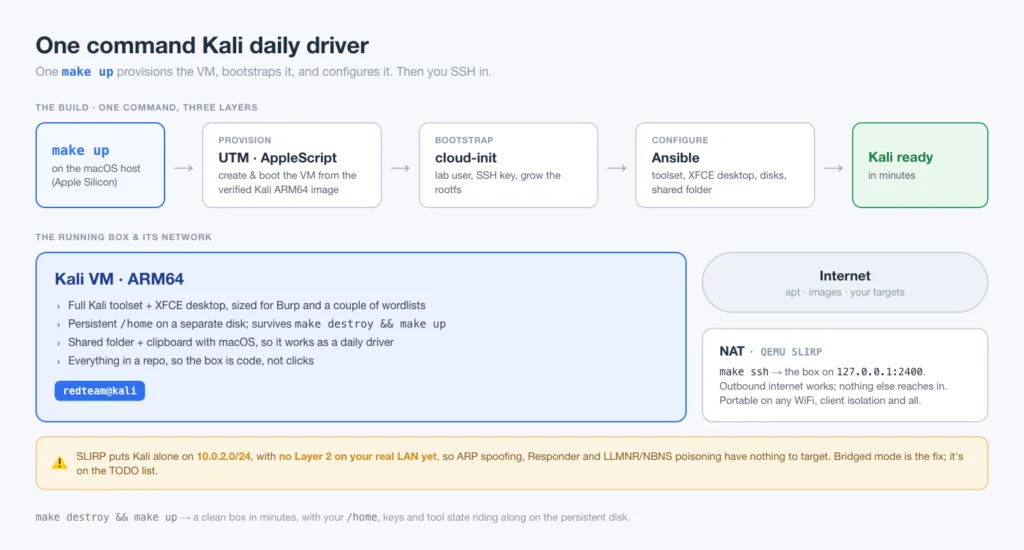The height and width of the screenshot is (550, 1024).
Task: Click 'no Layer 2 on your real LAN yet'
Action: pos(358,457)
